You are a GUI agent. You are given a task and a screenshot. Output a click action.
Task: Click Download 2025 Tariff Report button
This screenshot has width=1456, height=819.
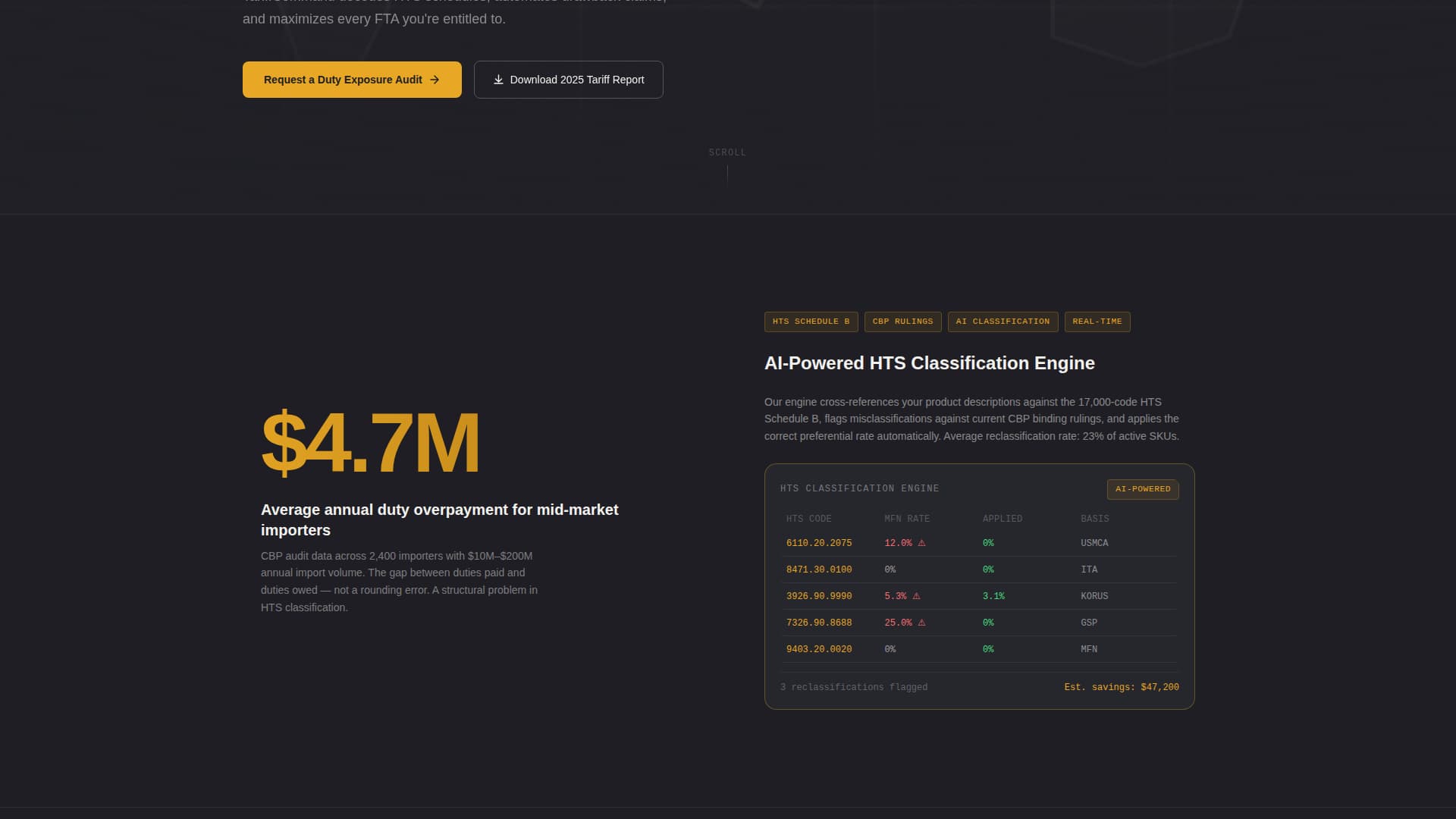[x=569, y=80]
